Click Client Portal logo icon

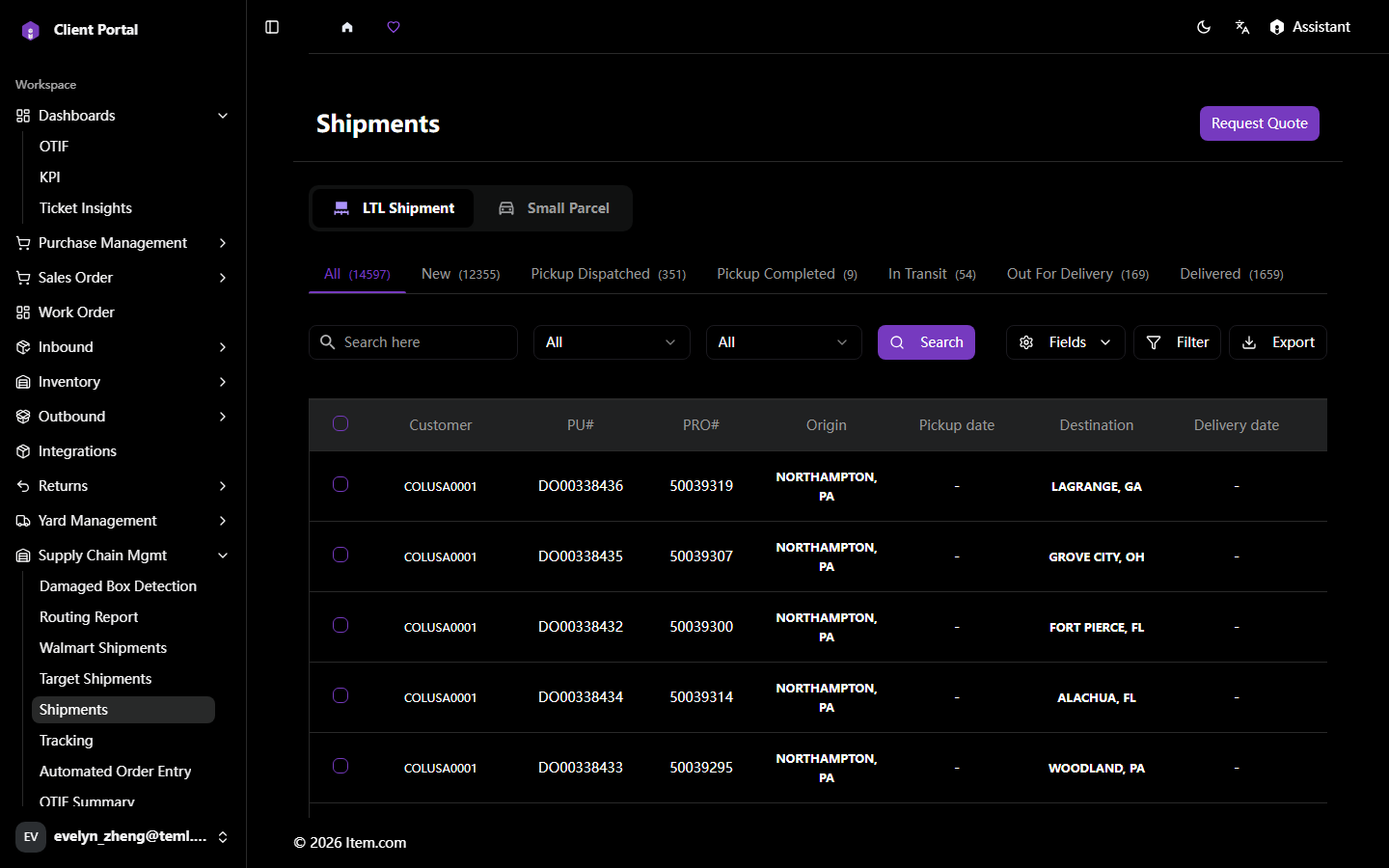[31, 30]
